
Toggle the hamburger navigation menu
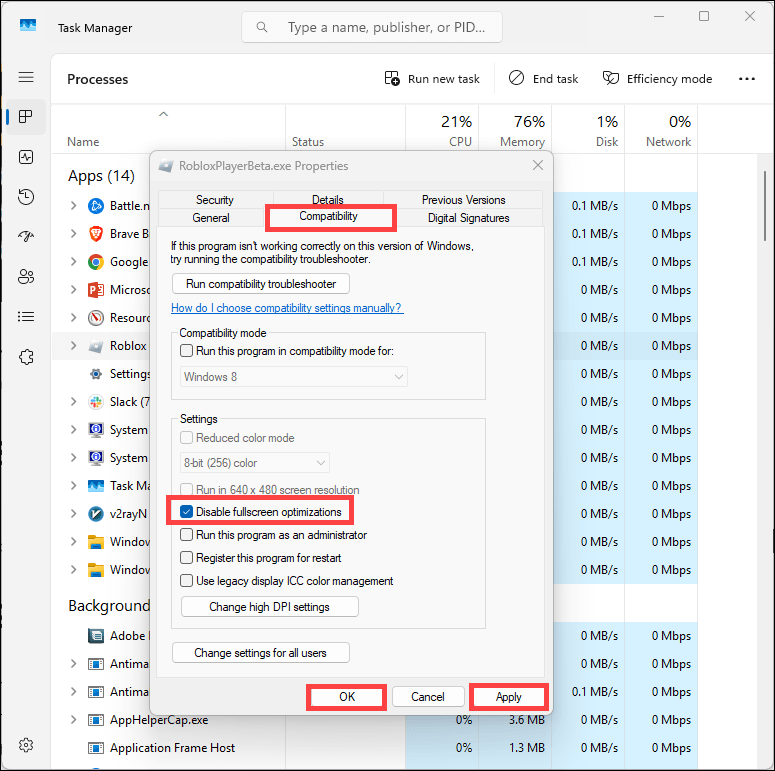[26, 77]
